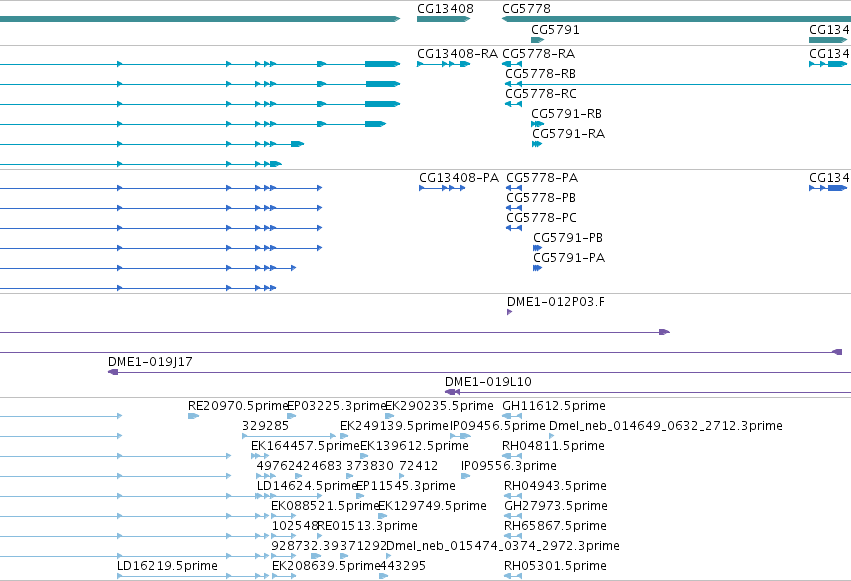Select EST RE20970.5prime
The width and height of the screenshot is (851, 581).
pos(238,406)
